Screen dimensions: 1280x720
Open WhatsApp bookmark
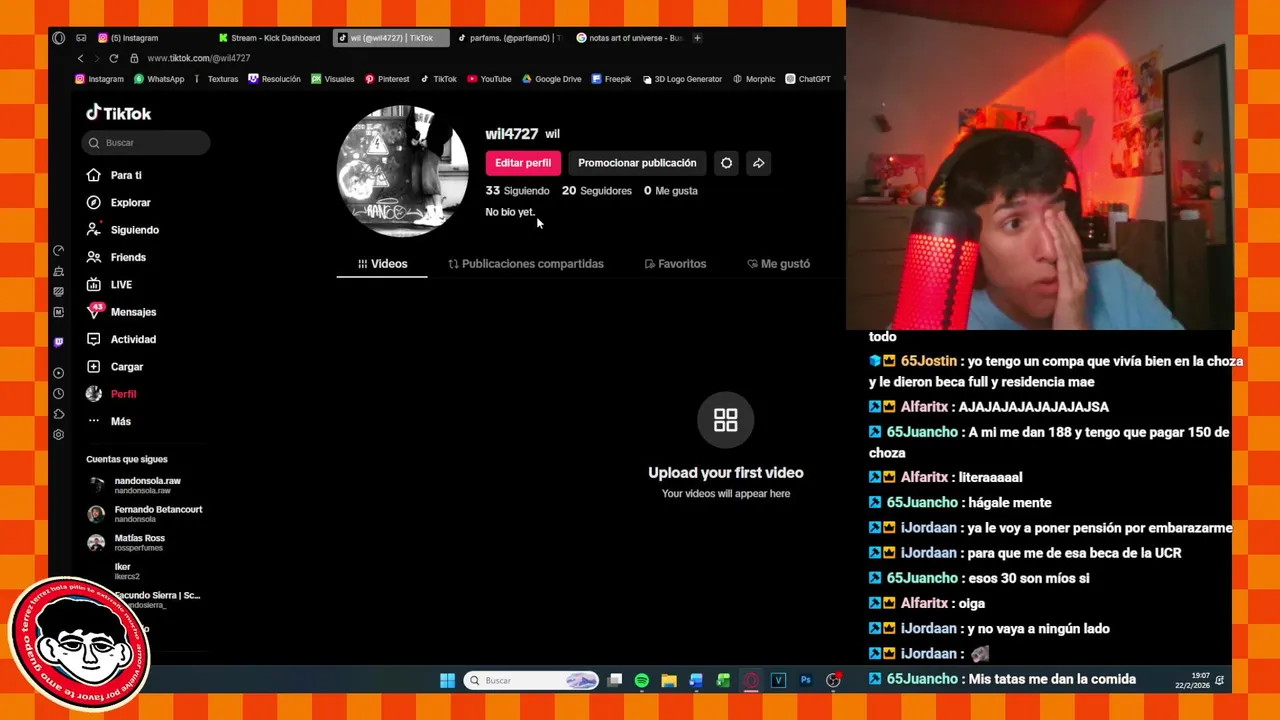coord(159,79)
